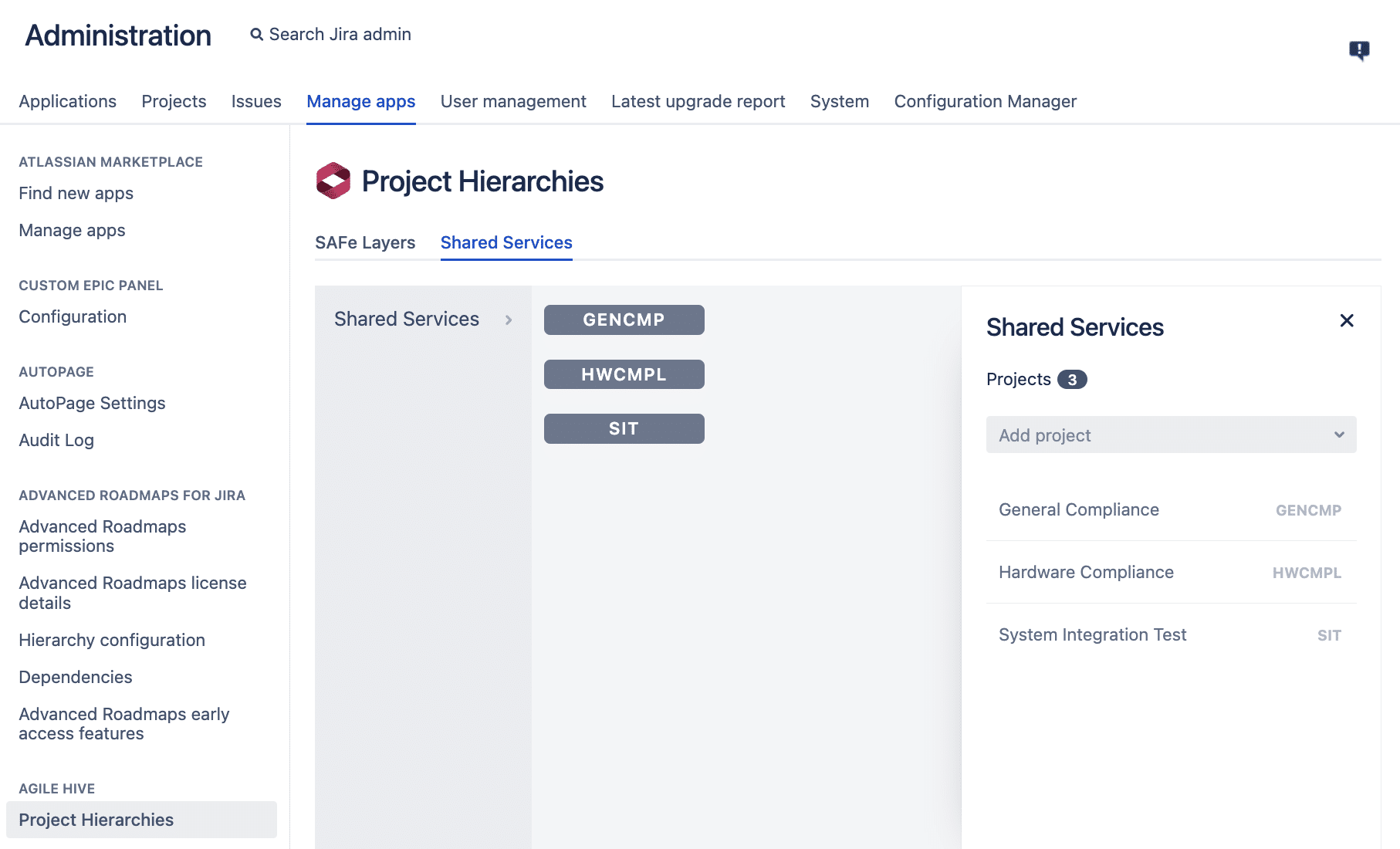The height and width of the screenshot is (849, 1400).
Task: Click the SIT key in project list
Action: point(1329,635)
